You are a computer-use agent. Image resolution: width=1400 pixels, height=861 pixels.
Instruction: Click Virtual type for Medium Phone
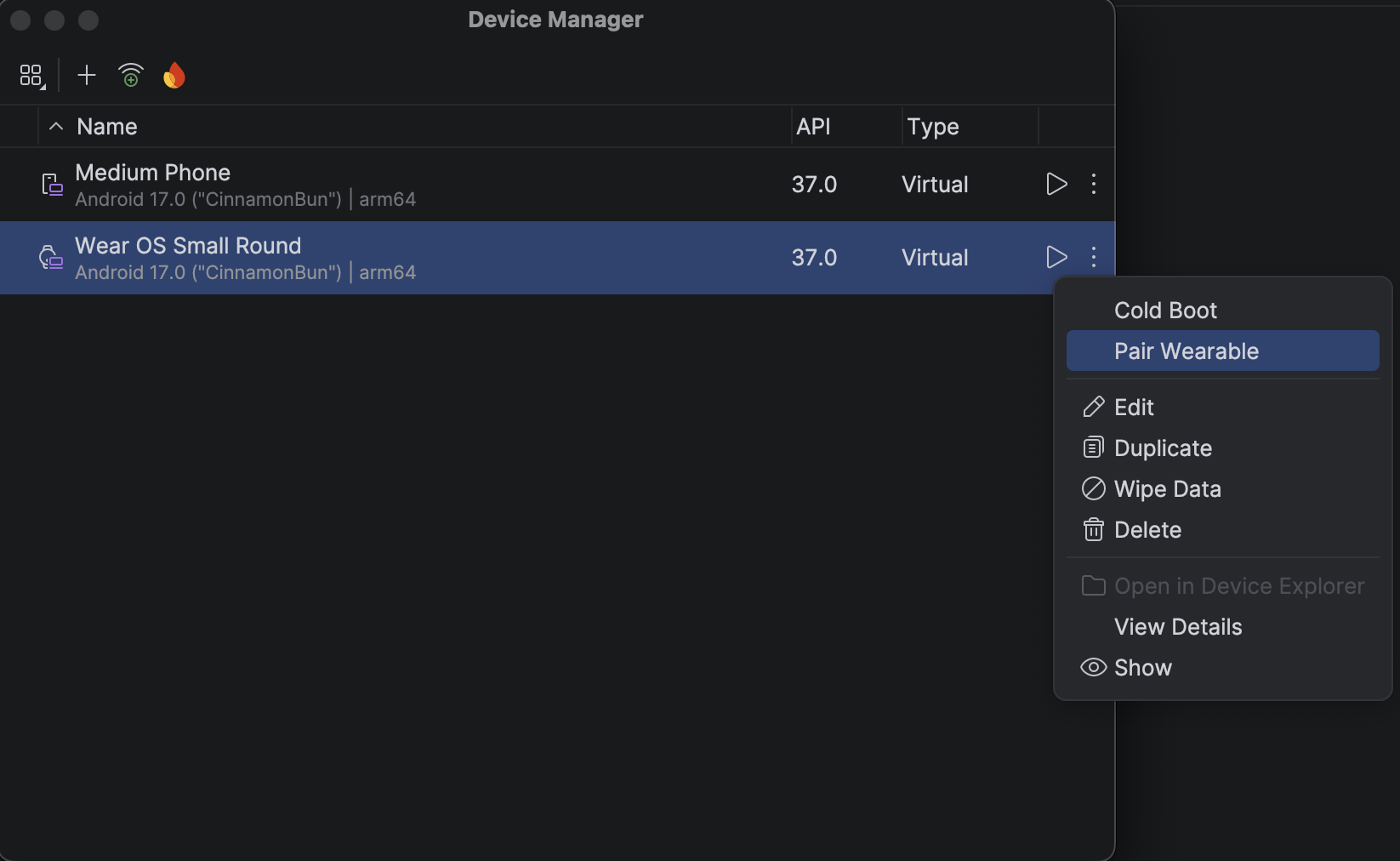pos(935,185)
